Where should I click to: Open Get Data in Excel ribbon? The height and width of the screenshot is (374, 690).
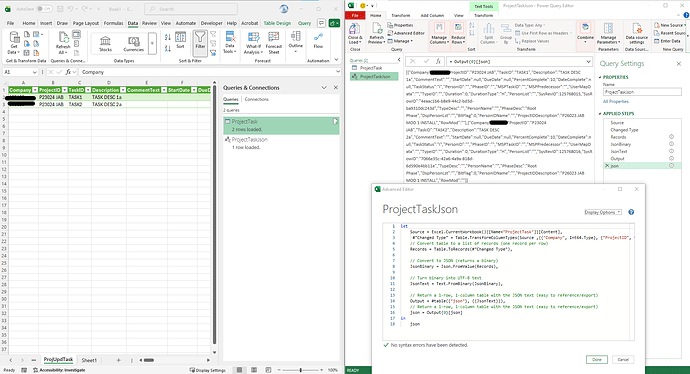coord(14,43)
